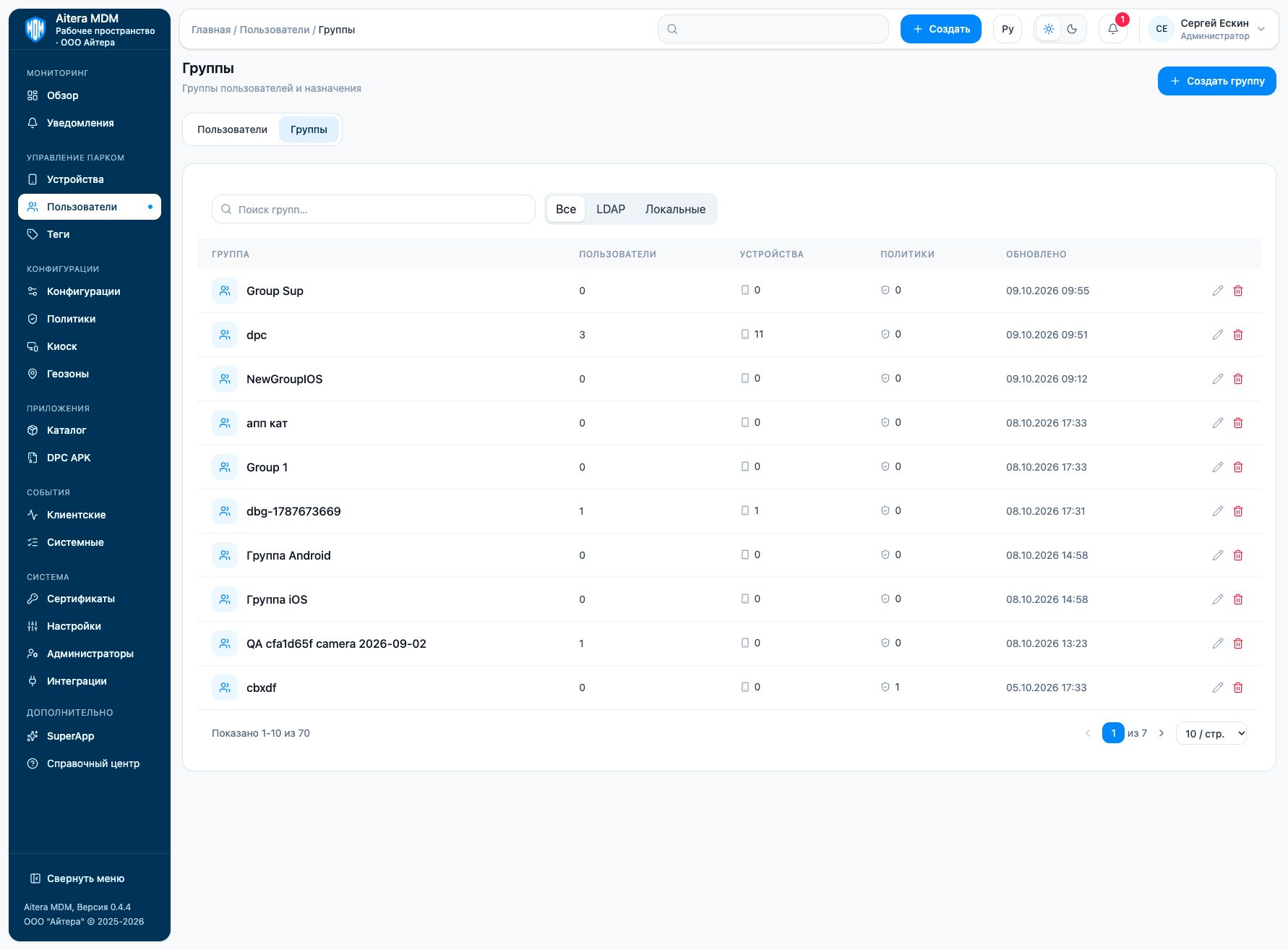Delete the cbxdf group via trash icon

tap(1238, 688)
